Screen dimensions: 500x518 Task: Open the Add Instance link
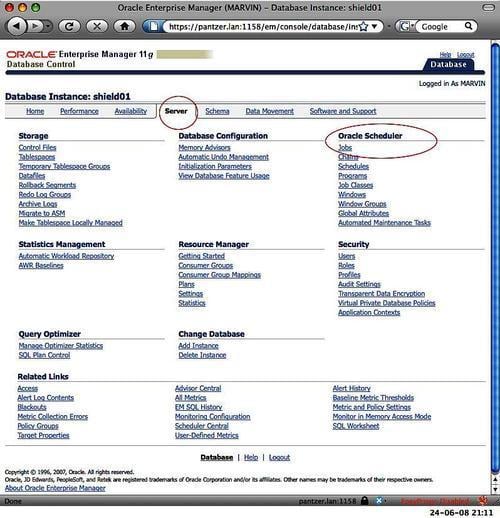[x=198, y=346]
